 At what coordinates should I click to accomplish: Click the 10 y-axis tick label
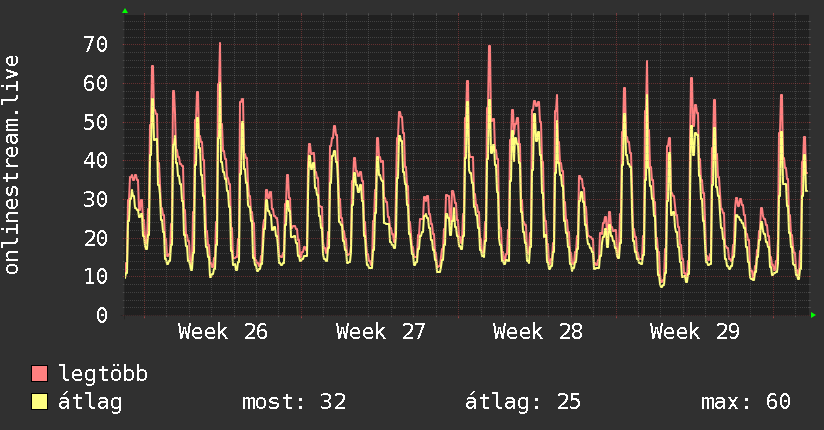click(x=96, y=277)
